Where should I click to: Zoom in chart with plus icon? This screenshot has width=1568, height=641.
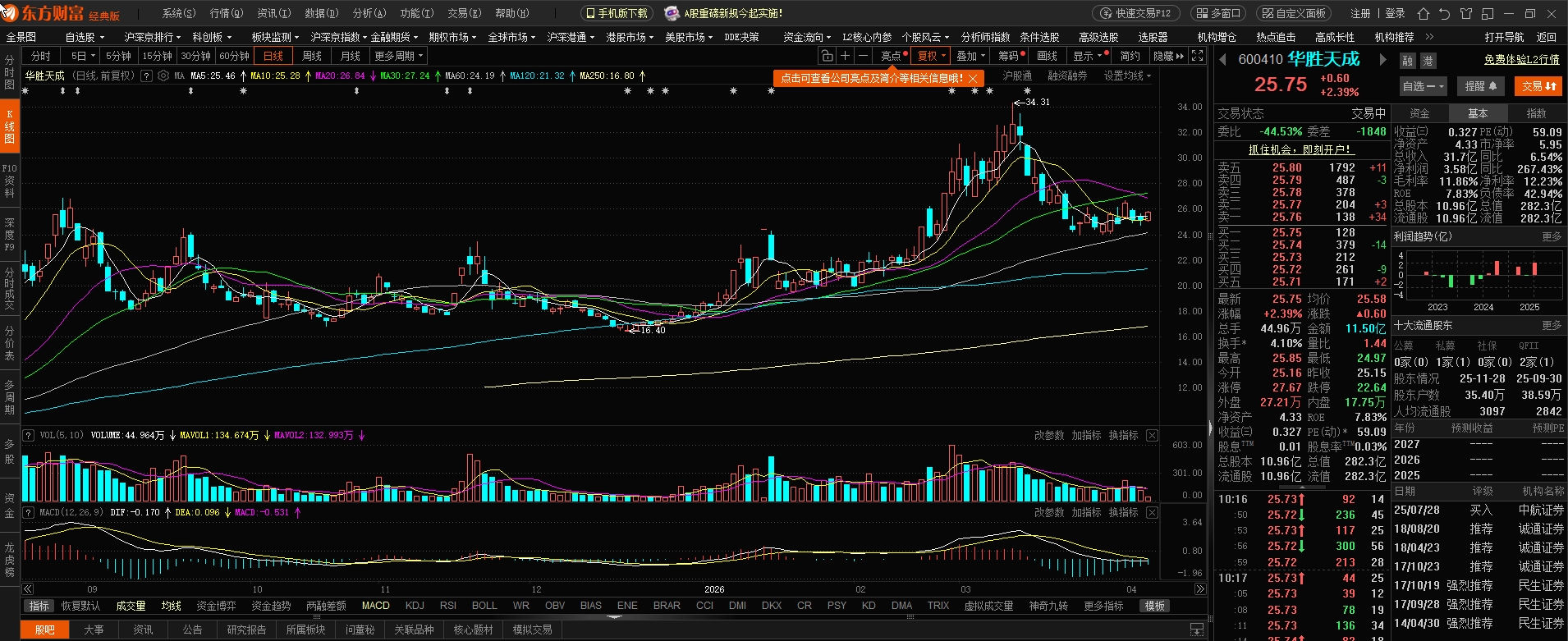point(845,56)
